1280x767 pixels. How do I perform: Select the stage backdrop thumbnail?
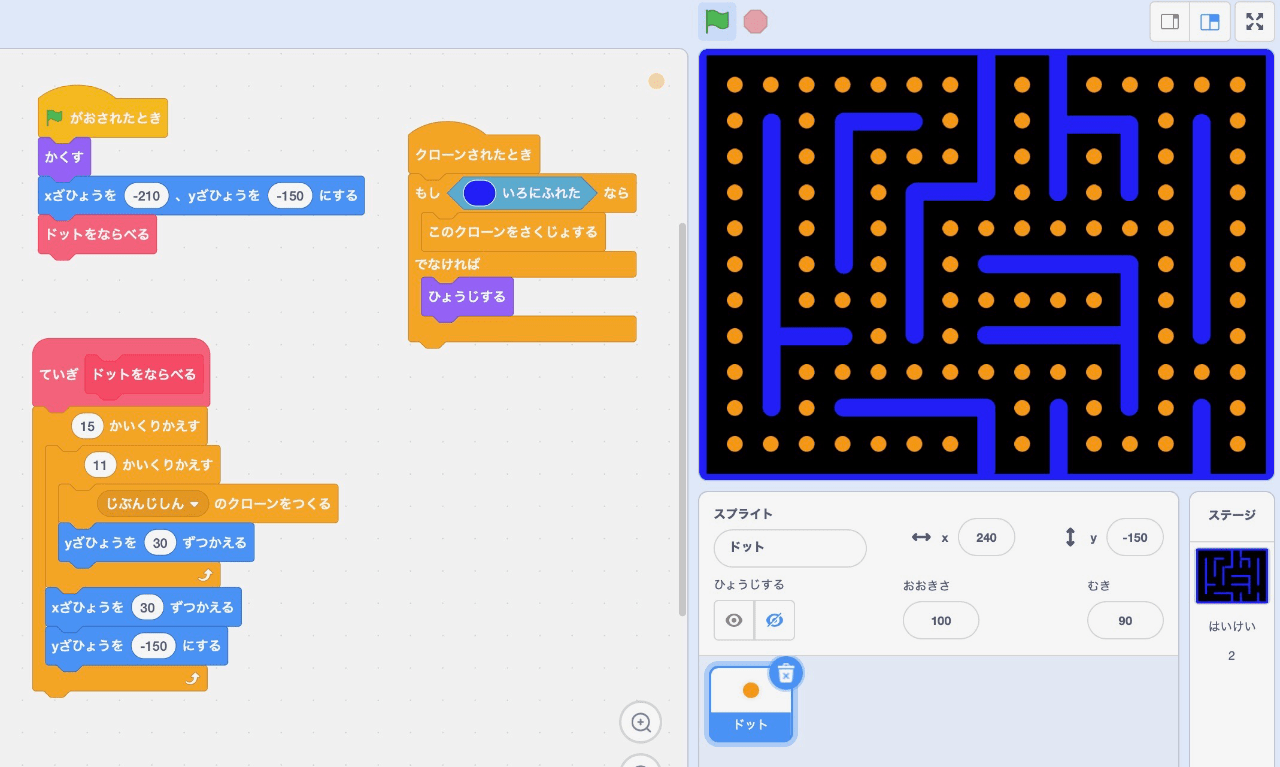coord(1232,576)
